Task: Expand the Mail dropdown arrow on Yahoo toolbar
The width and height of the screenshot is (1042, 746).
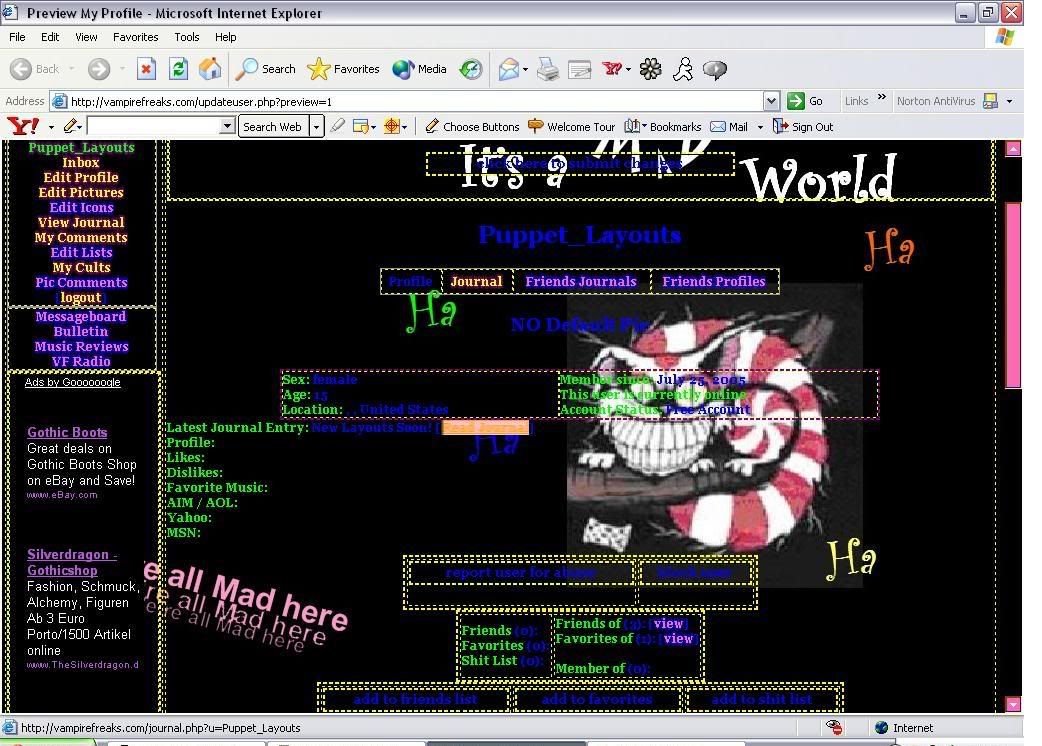Action: [760, 127]
